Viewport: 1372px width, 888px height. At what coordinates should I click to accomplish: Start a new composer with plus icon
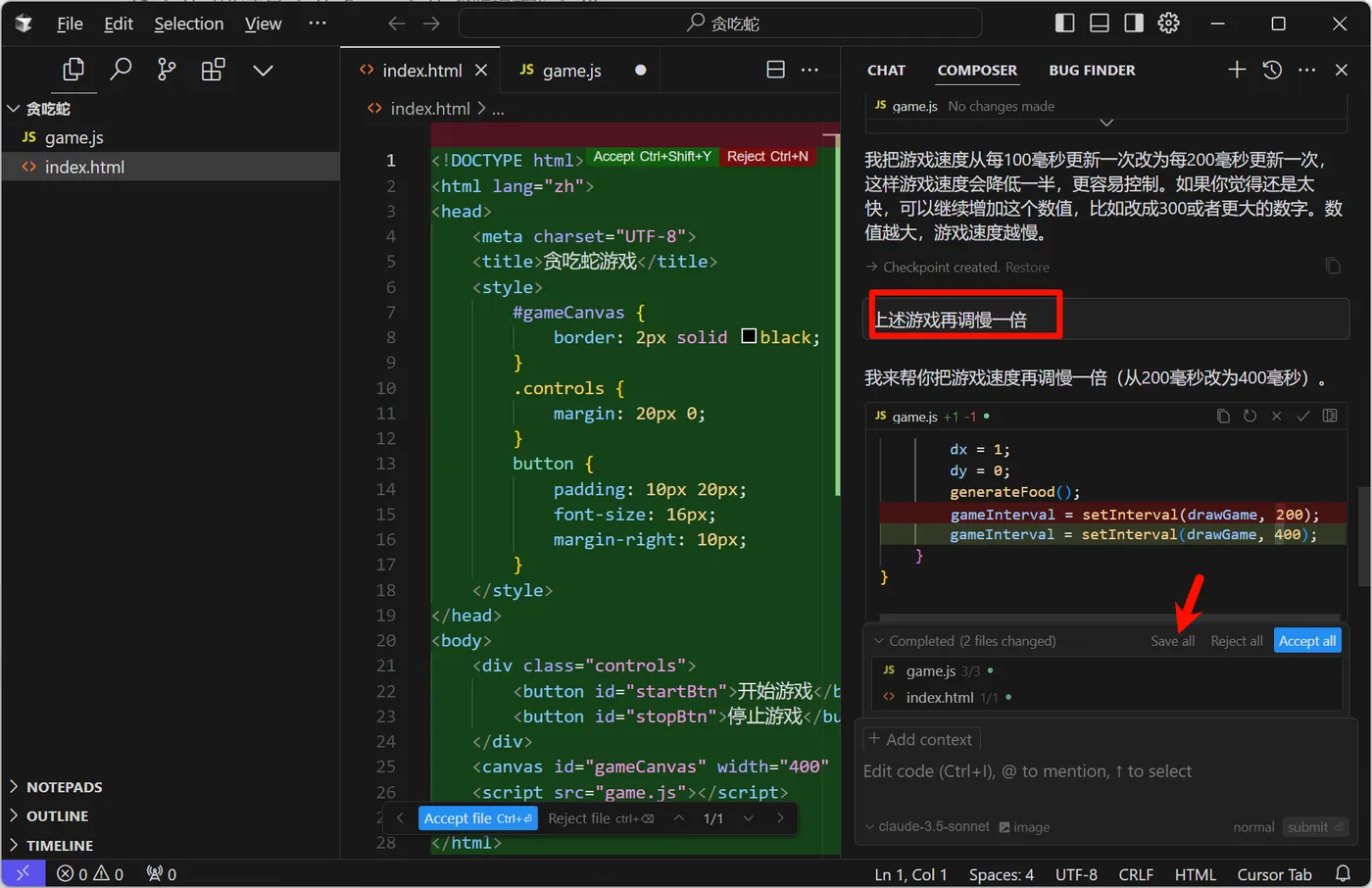pyautogui.click(x=1237, y=70)
